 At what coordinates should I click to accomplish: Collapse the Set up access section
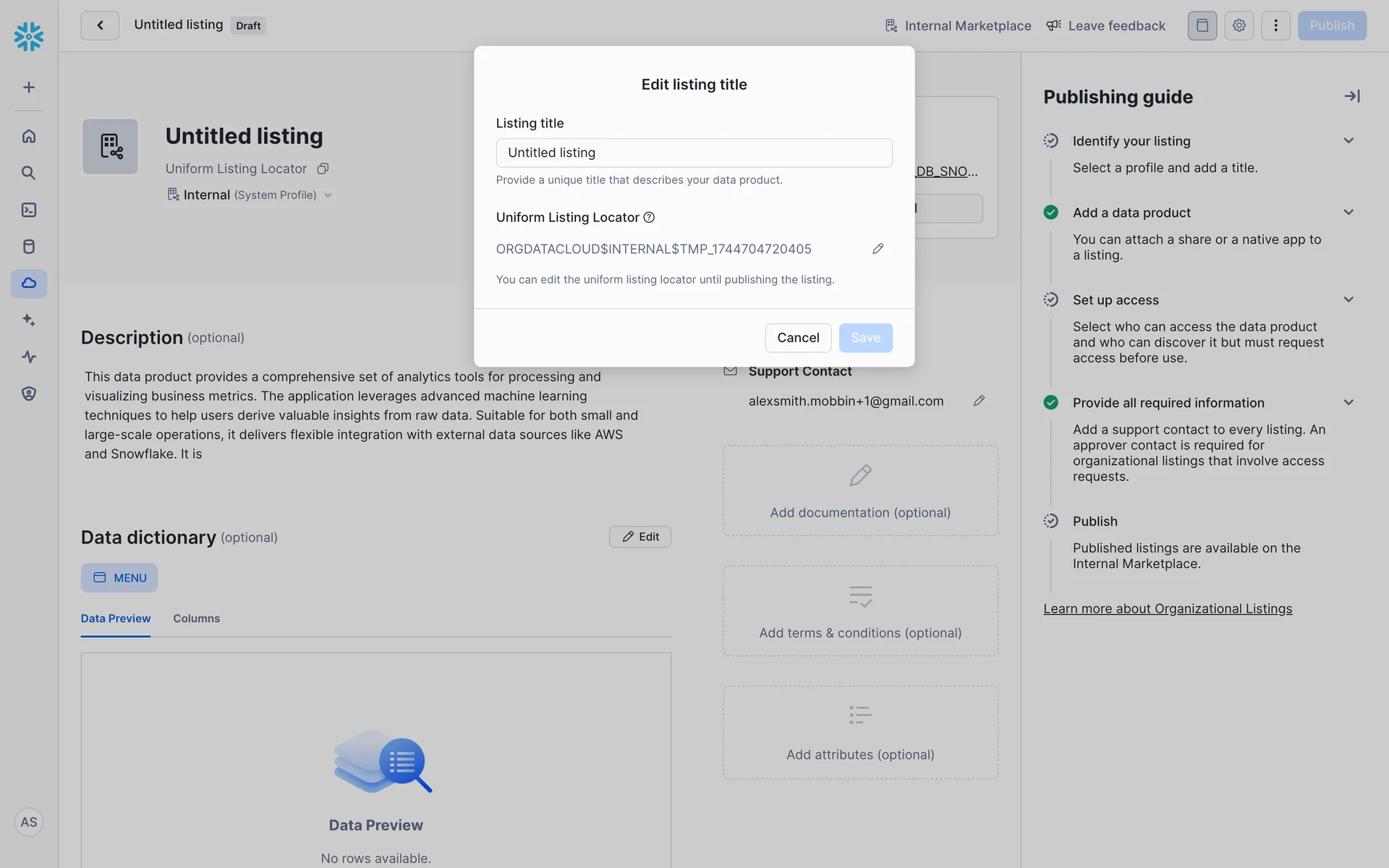tap(1348, 299)
